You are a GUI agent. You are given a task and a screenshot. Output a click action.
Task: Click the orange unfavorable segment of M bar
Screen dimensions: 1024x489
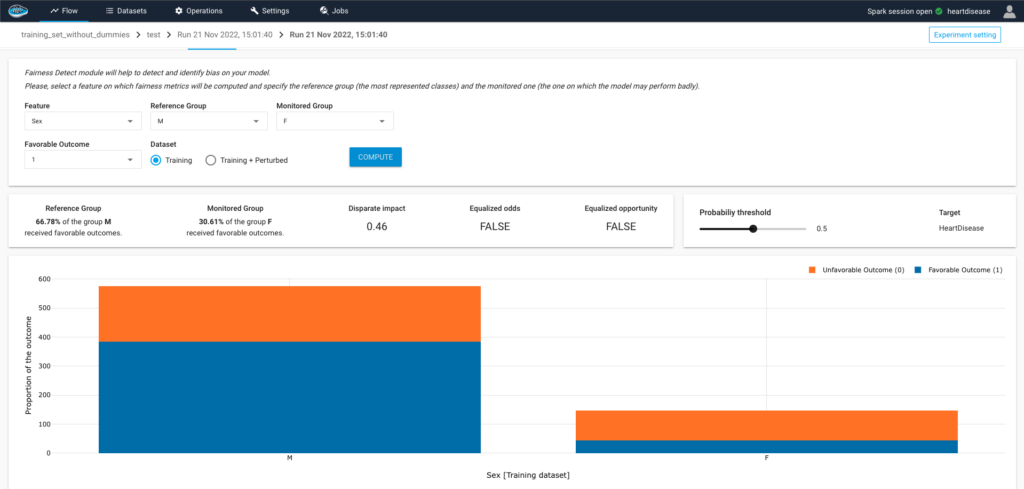[x=289, y=313]
